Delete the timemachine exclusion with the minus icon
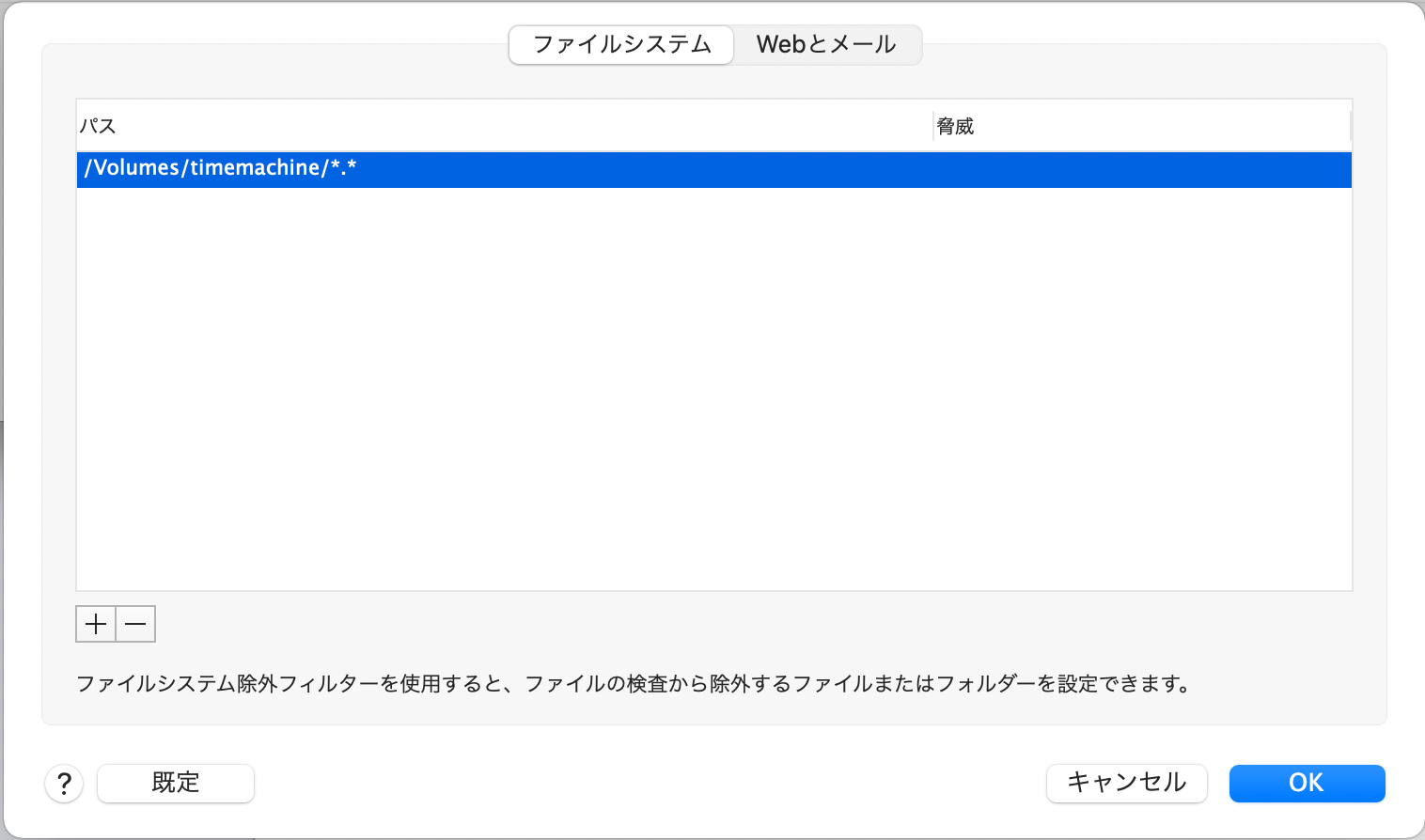This screenshot has height=840, width=1425. [x=134, y=623]
